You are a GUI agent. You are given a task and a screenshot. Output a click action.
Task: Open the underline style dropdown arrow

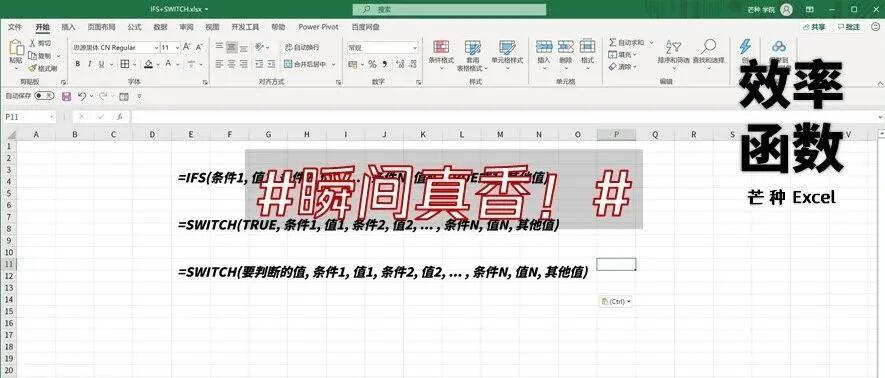pyautogui.click(x=111, y=64)
